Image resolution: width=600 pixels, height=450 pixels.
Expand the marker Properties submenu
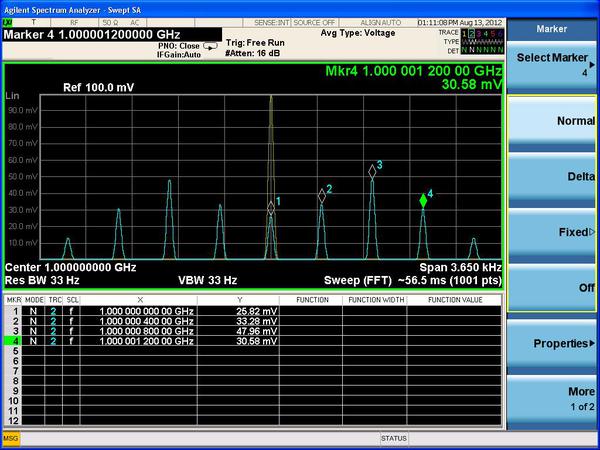point(553,344)
